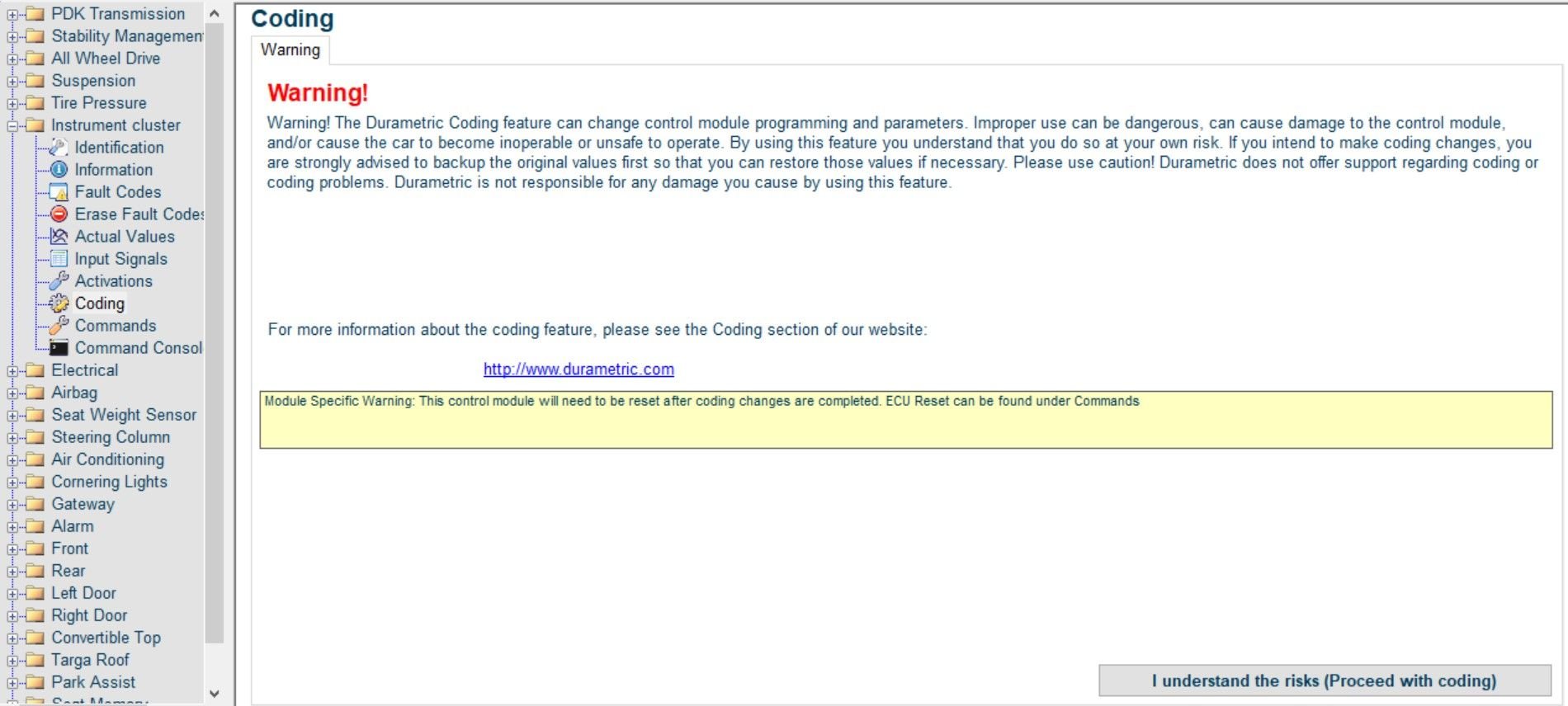Click the blue Information icon
This screenshot has height=706, width=1568.
[x=59, y=170]
